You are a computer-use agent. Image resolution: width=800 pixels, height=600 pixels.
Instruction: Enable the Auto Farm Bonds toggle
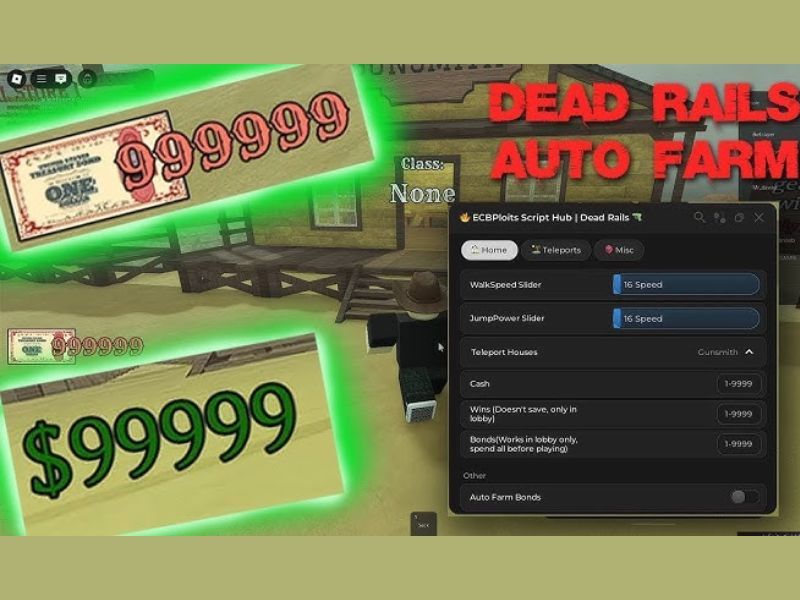742,496
